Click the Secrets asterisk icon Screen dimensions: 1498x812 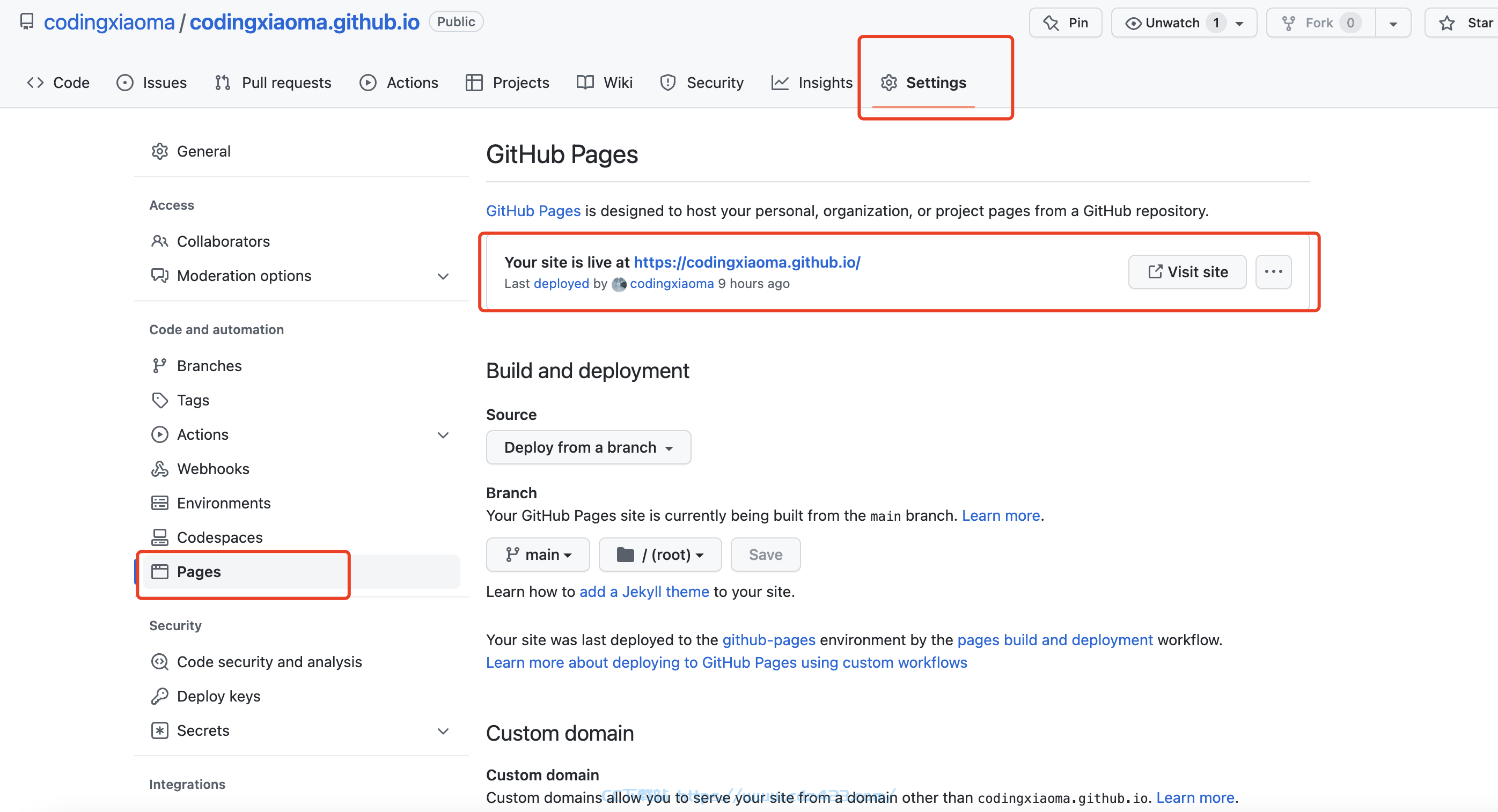(x=159, y=730)
